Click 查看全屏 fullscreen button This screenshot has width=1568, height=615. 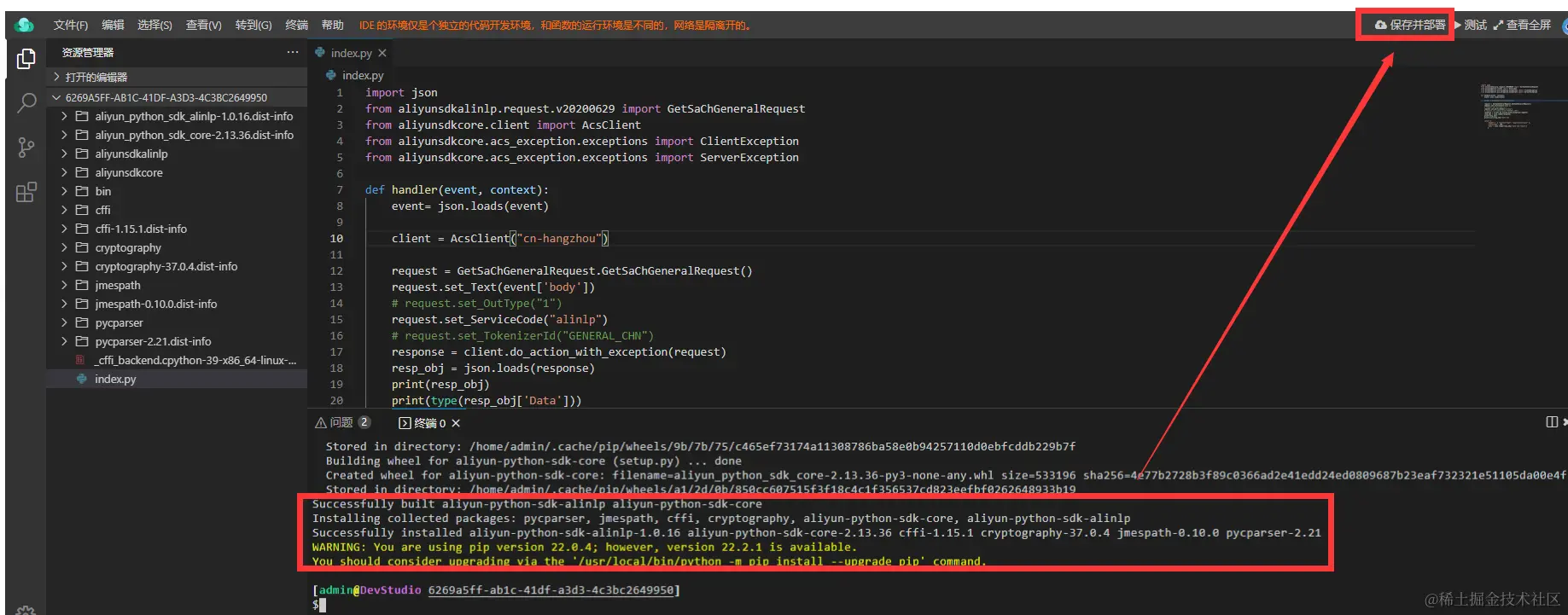point(1522,25)
